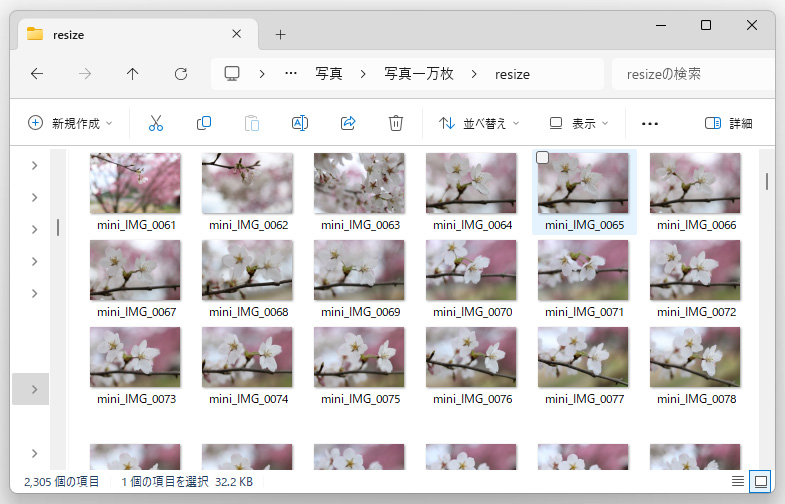The height and width of the screenshot is (504, 785).
Task: Click the This PC monitor icon
Action: (232, 74)
